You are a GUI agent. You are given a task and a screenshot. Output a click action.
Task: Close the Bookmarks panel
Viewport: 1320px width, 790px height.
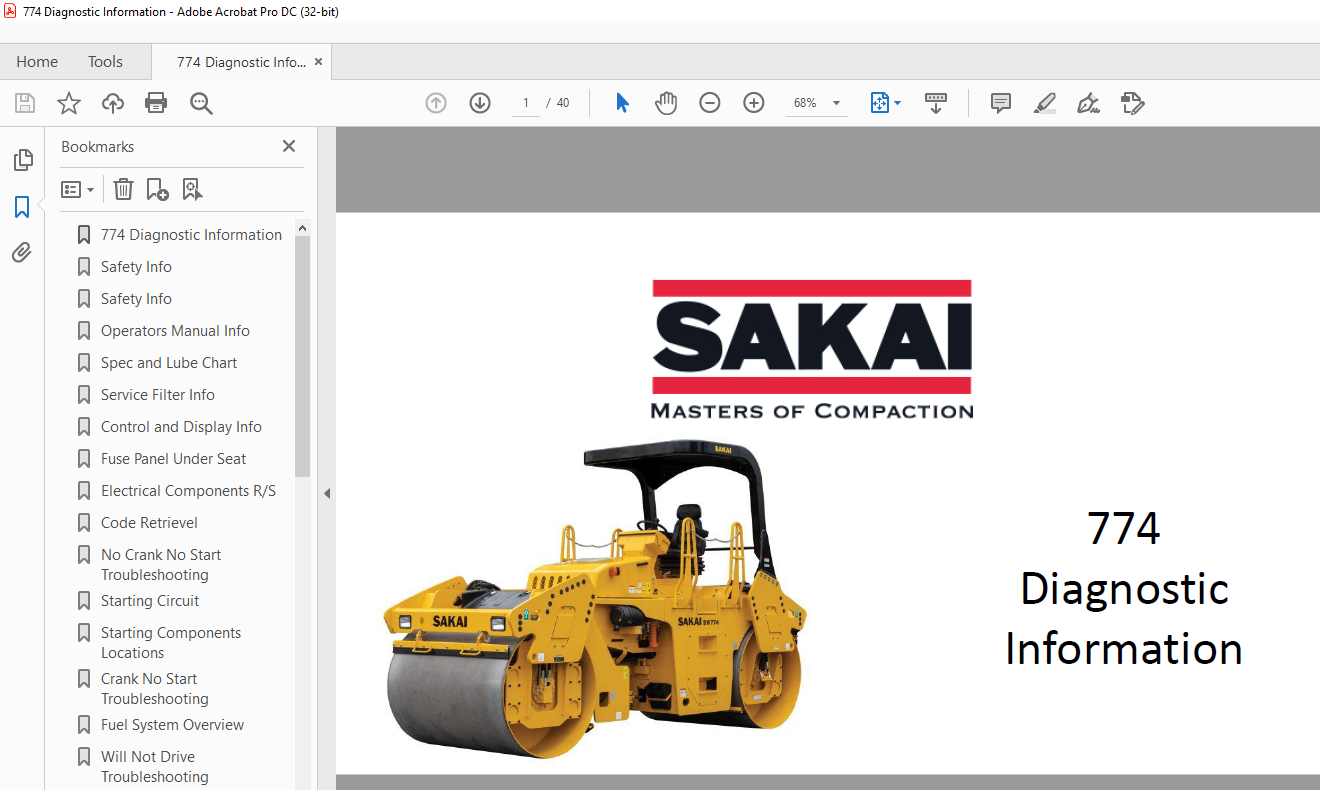[289, 146]
